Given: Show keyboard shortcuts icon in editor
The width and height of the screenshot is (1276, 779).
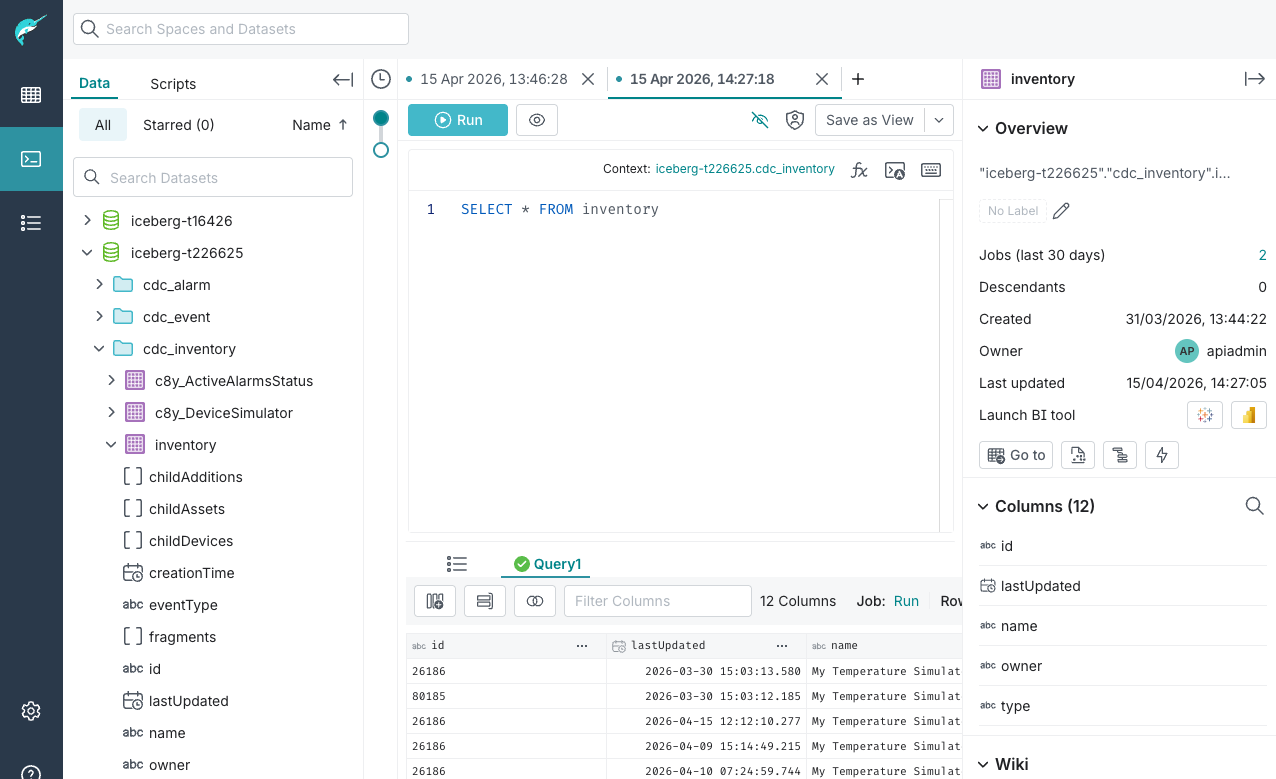Looking at the screenshot, I should [931, 170].
